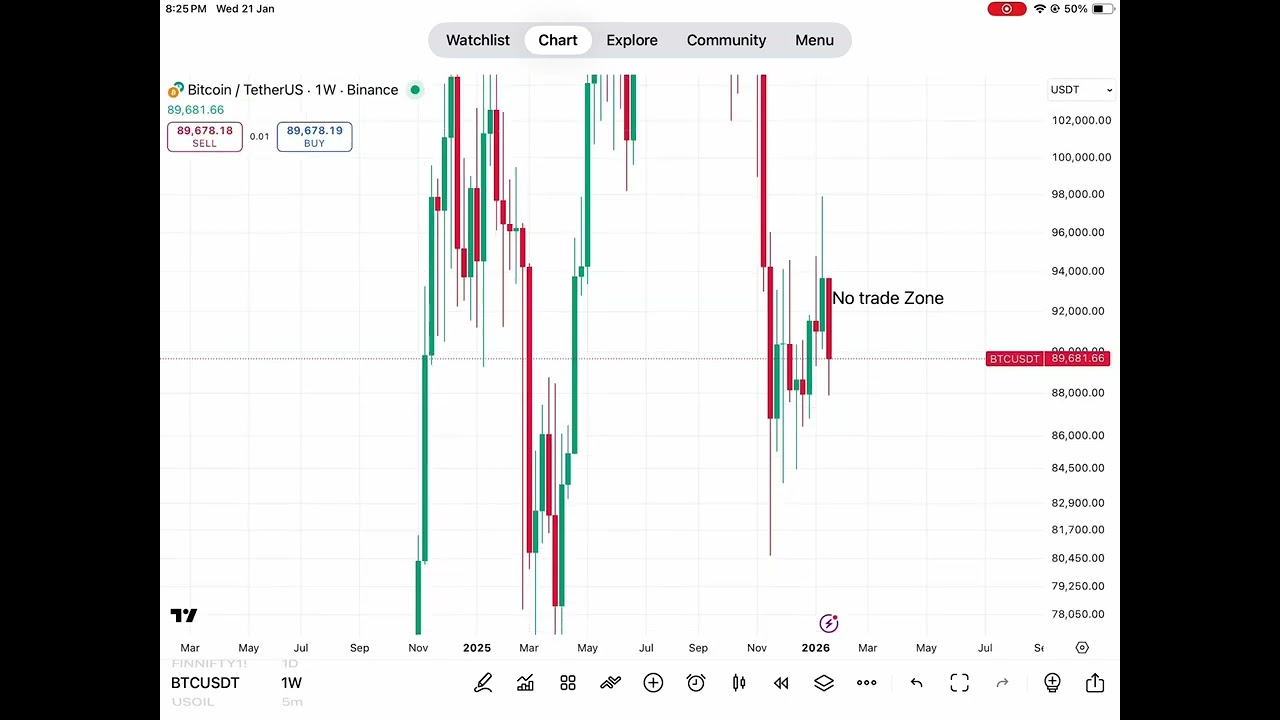The image size is (1280, 720).
Task: Select the Chart tab
Action: pyautogui.click(x=558, y=40)
